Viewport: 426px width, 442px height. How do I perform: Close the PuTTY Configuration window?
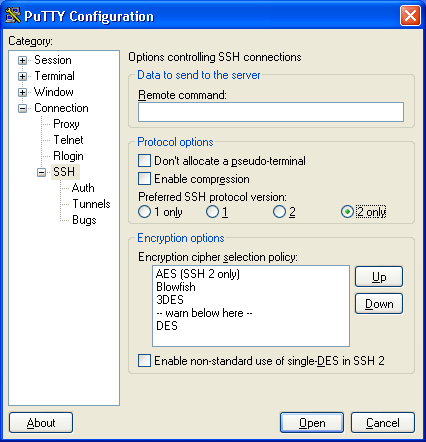coord(410,15)
